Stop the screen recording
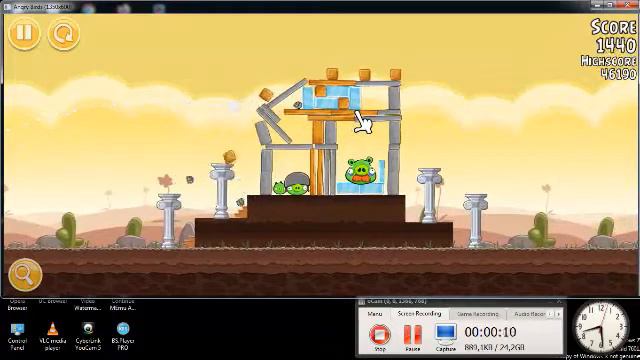Viewport: 640px width, 360px height. pos(380,337)
